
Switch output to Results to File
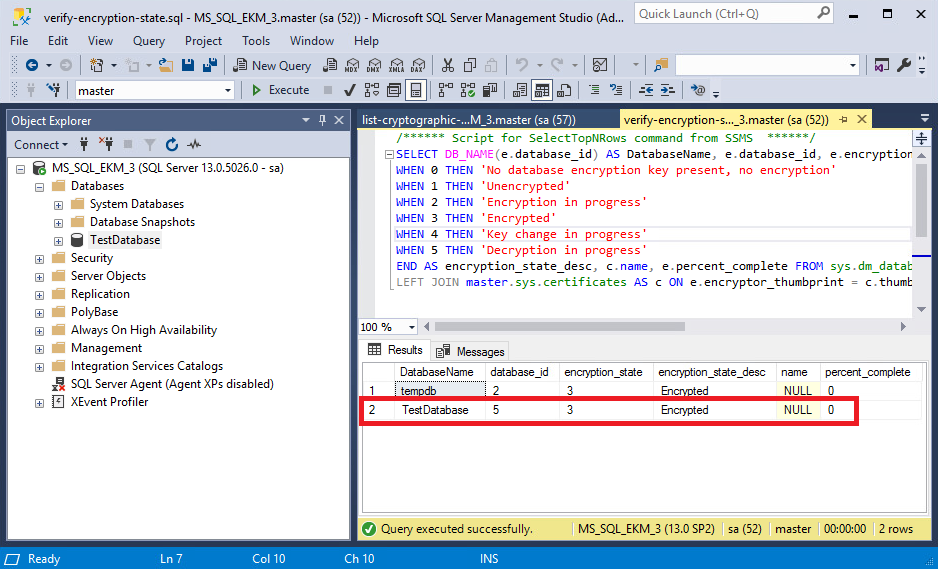coord(564,90)
